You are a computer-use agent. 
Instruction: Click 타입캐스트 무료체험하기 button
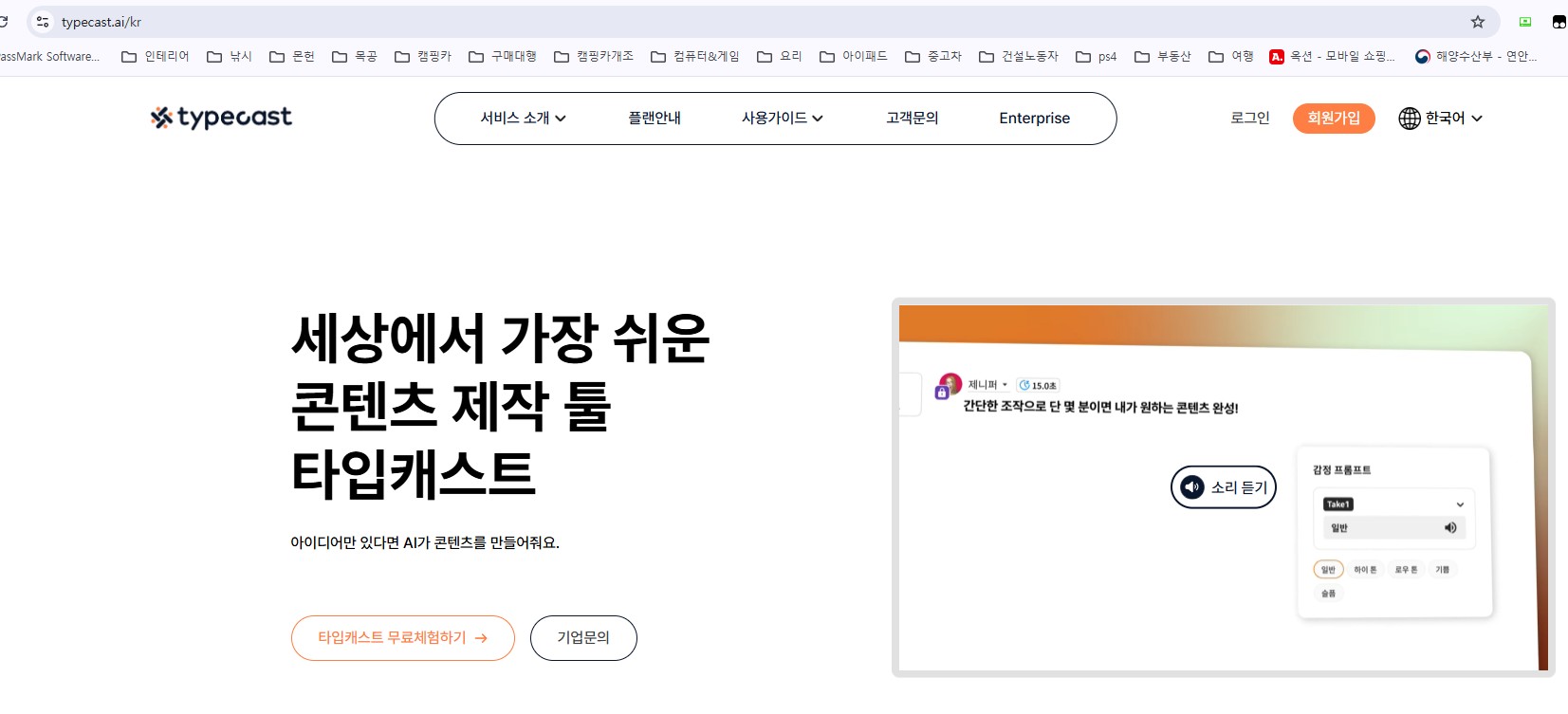point(403,638)
